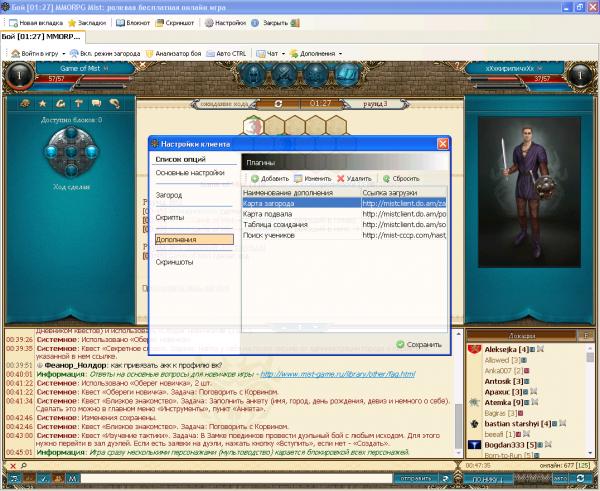
Task: Open the Новая вкладка toolbar button
Action: click(36, 23)
